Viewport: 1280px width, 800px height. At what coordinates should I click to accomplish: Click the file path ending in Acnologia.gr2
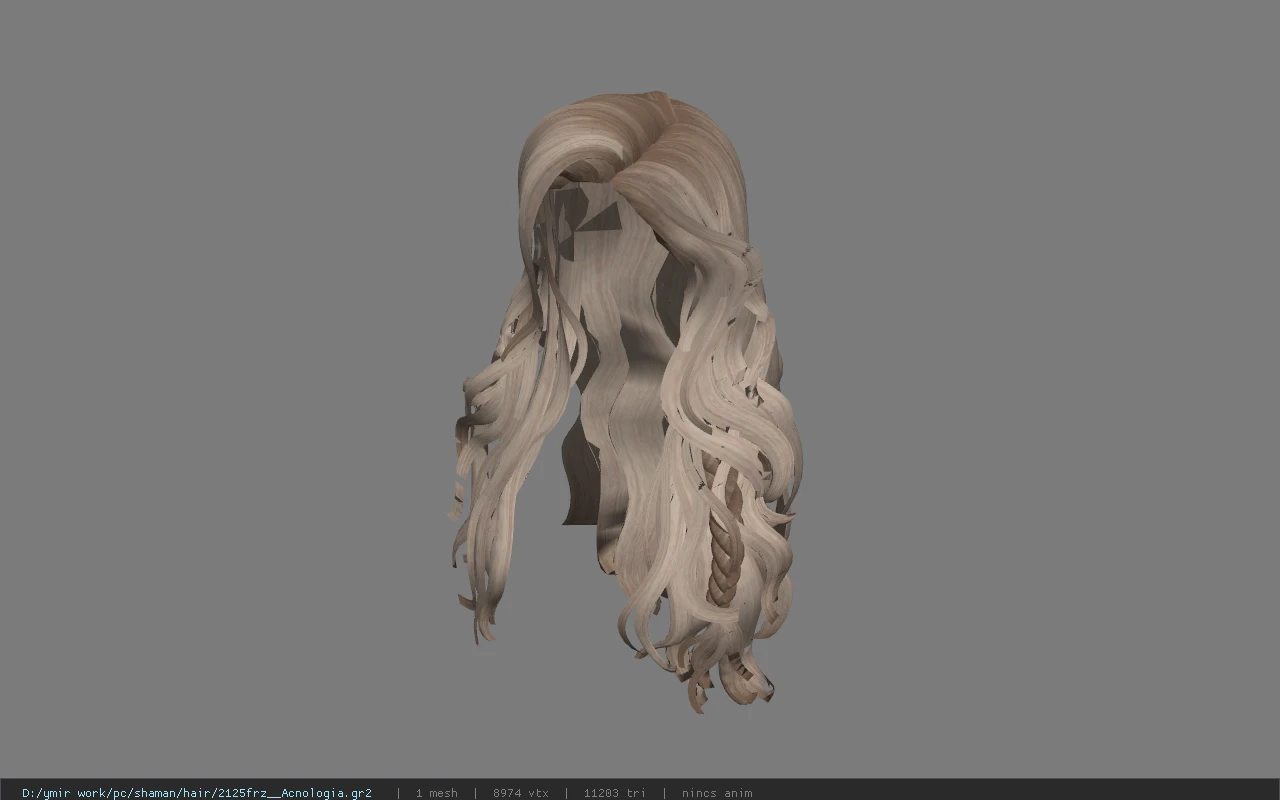(x=197, y=793)
